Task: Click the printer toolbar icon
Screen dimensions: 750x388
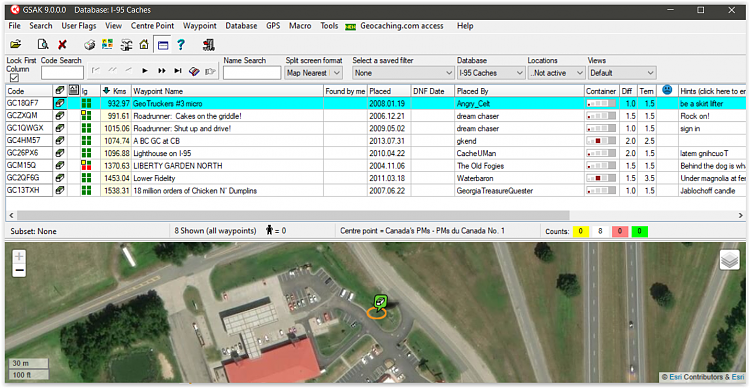Action: click(89, 45)
